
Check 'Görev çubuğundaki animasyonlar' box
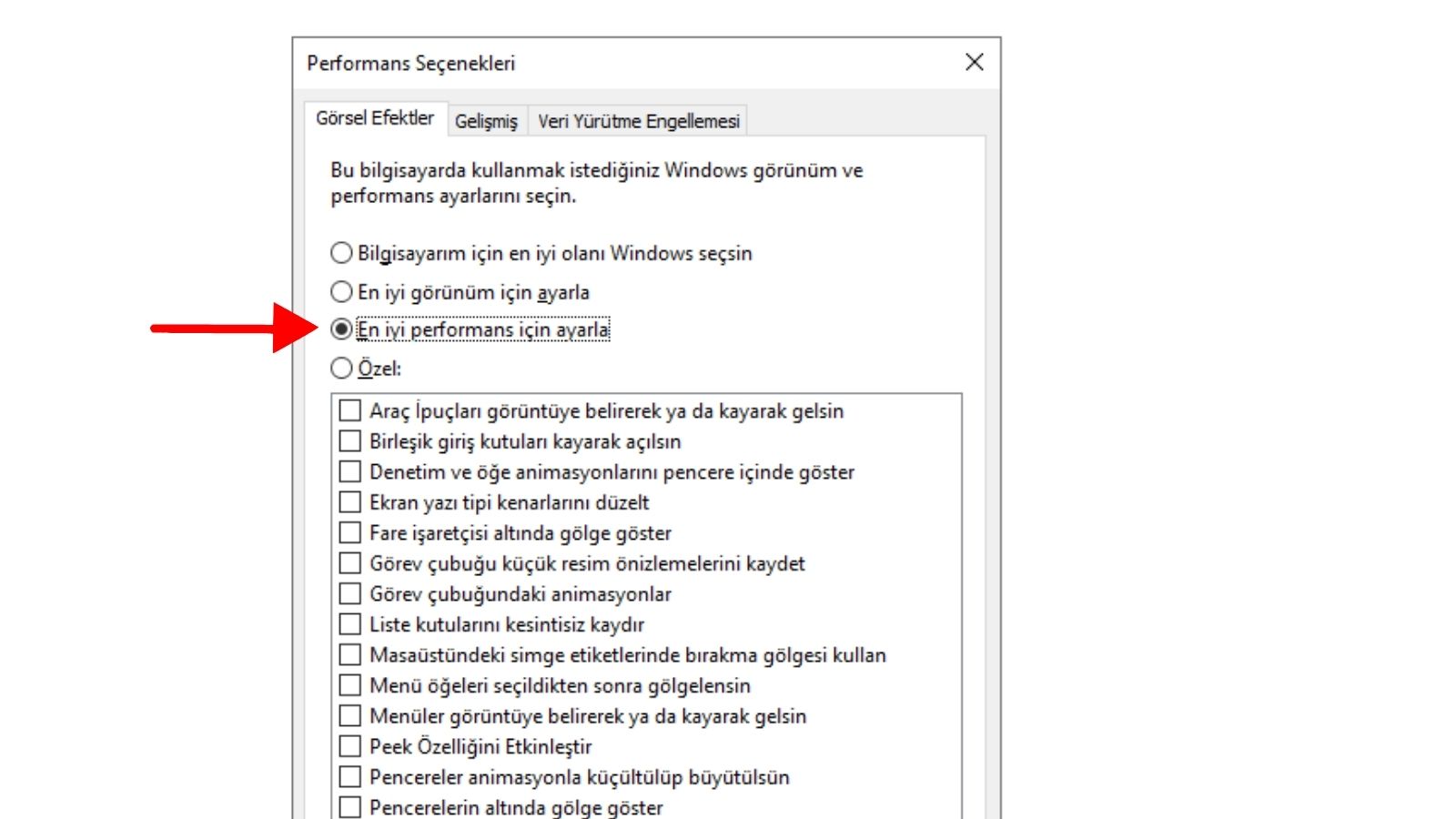point(350,593)
